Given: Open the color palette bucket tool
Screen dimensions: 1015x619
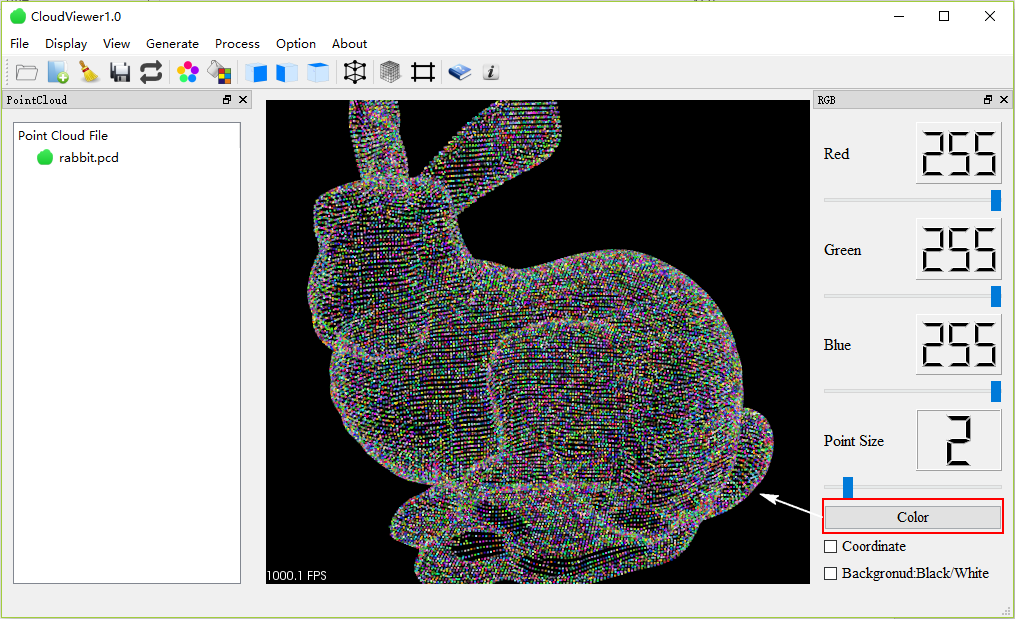Looking at the screenshot, I should (x=220, y=71).
